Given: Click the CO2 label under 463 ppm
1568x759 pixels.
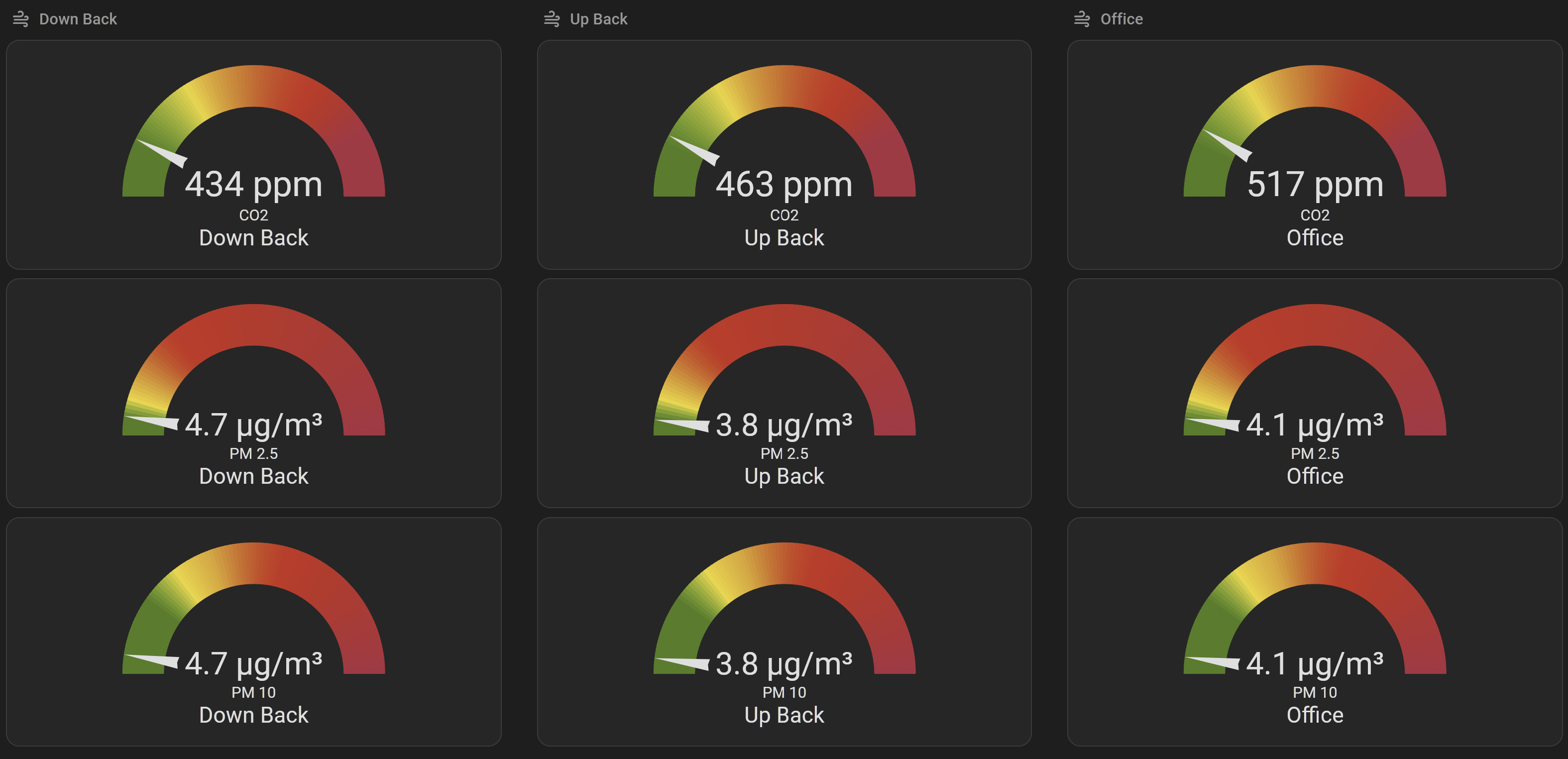Looking at the screenshot, I should pyautogui.click(x=784, y=215).
